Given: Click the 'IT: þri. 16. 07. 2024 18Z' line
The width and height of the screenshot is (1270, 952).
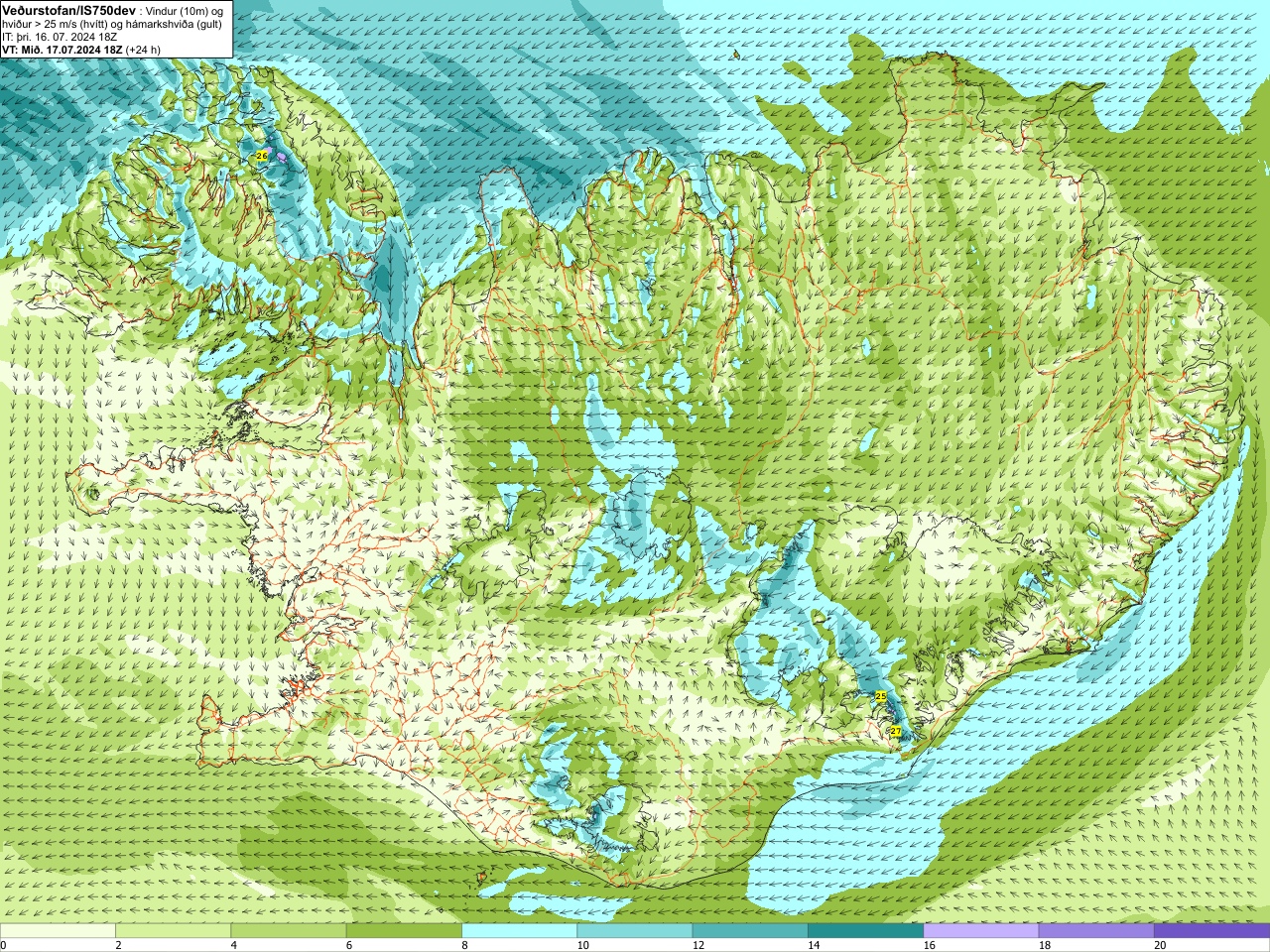Looking at the screenshot, I should [x=60, y=37].
